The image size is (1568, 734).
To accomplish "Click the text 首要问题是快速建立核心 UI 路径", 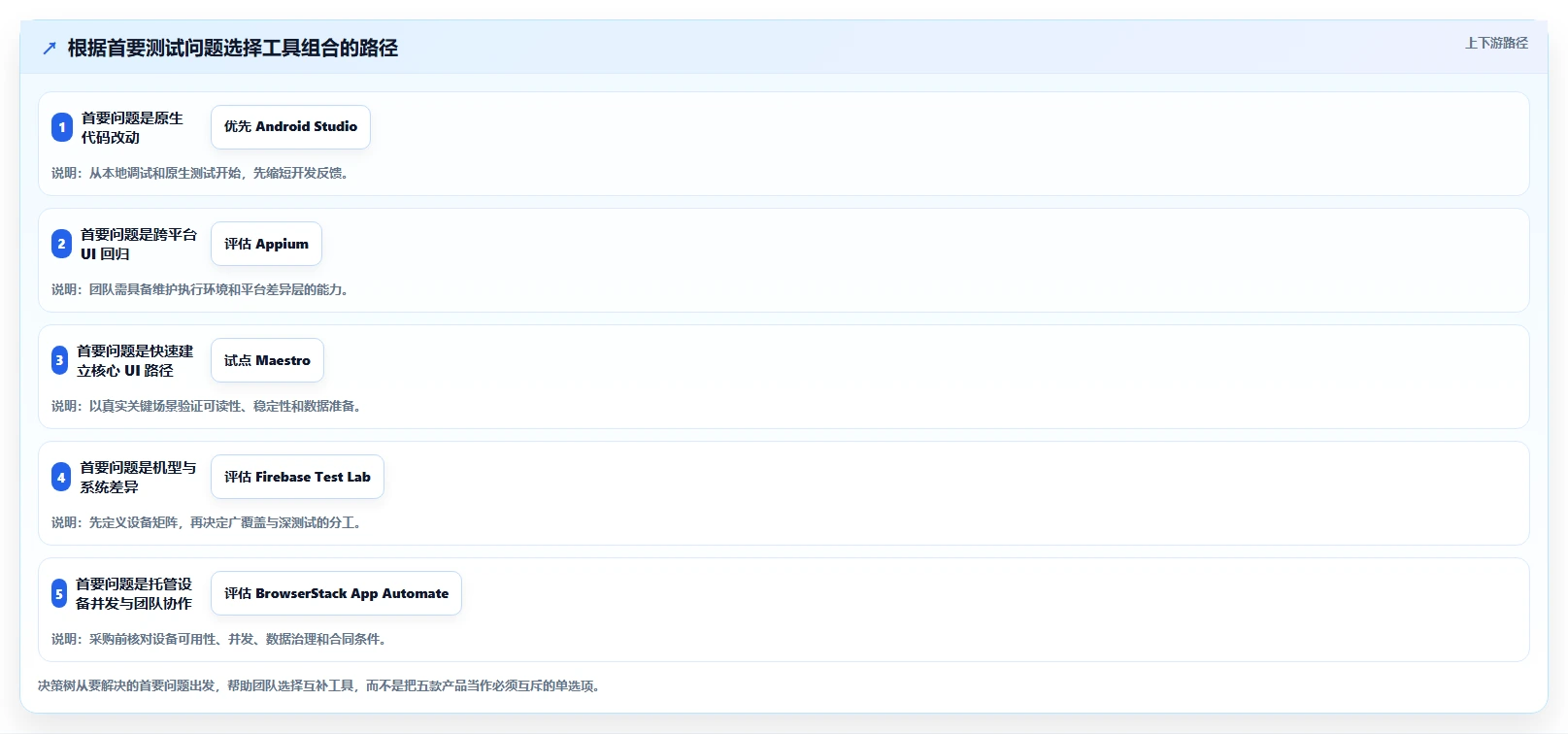I will click(x=135, y=360).
